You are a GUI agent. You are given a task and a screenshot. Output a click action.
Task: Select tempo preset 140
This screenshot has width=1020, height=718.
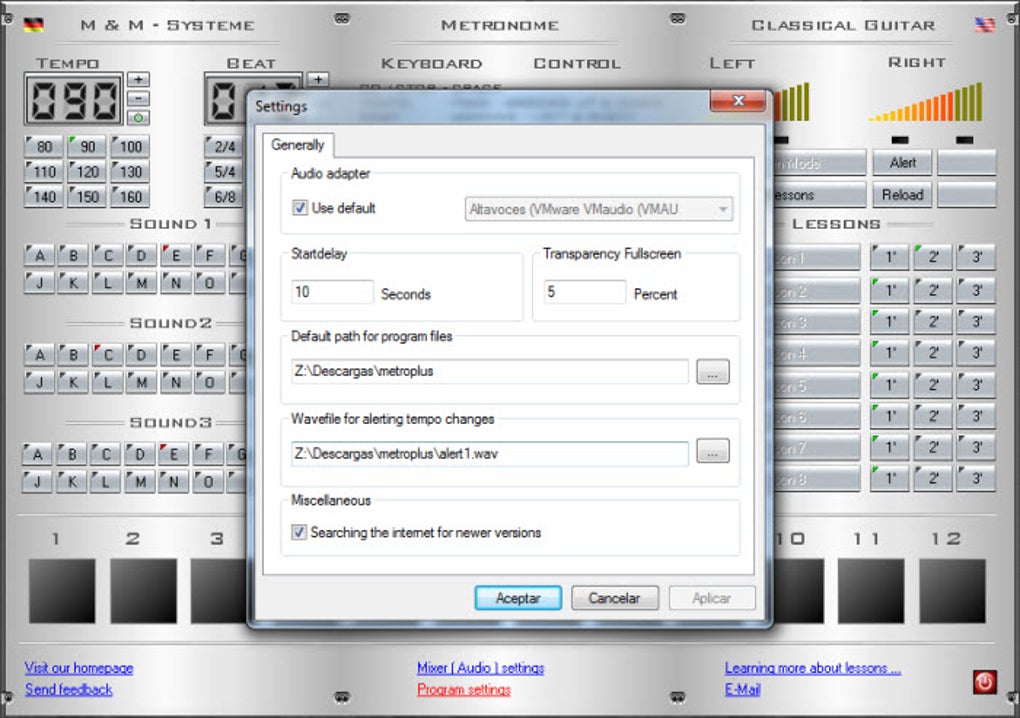click(44, 196)
